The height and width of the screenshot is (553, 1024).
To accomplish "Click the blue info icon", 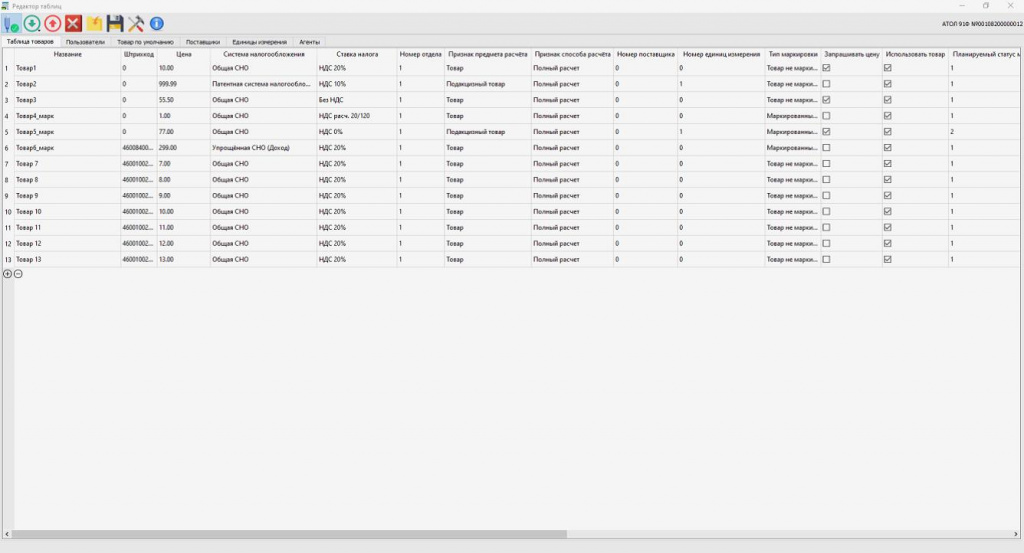I will click(157, 24).
